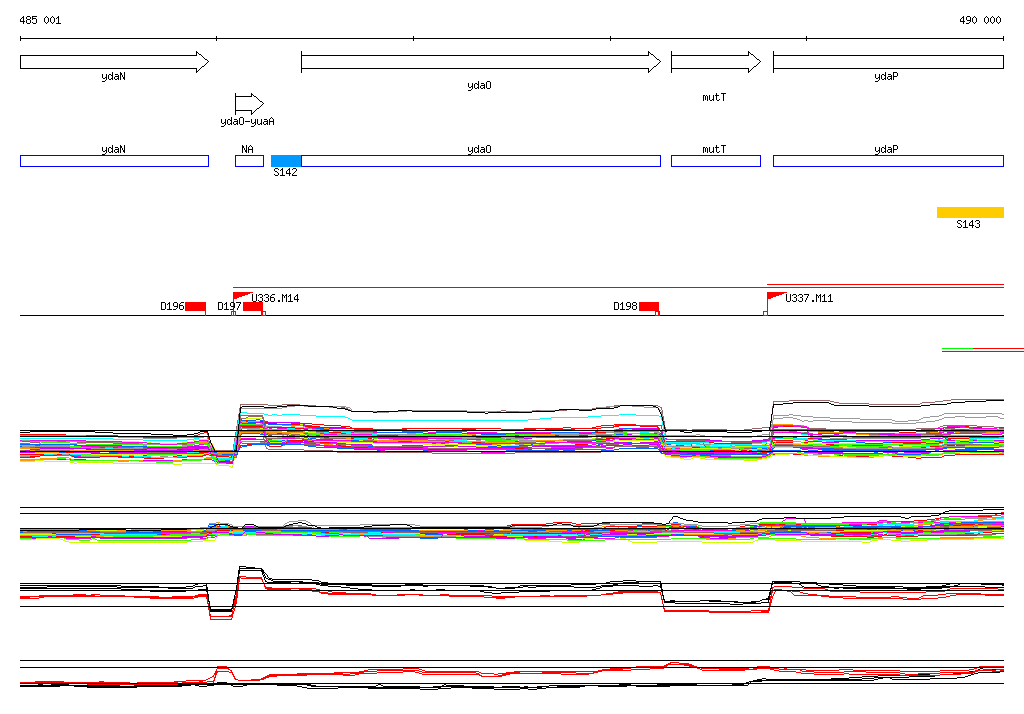This screenshot has height=714, width=1024.
Task: Select the small ydaO-yuaA arrow
Action: pos(248,103)
